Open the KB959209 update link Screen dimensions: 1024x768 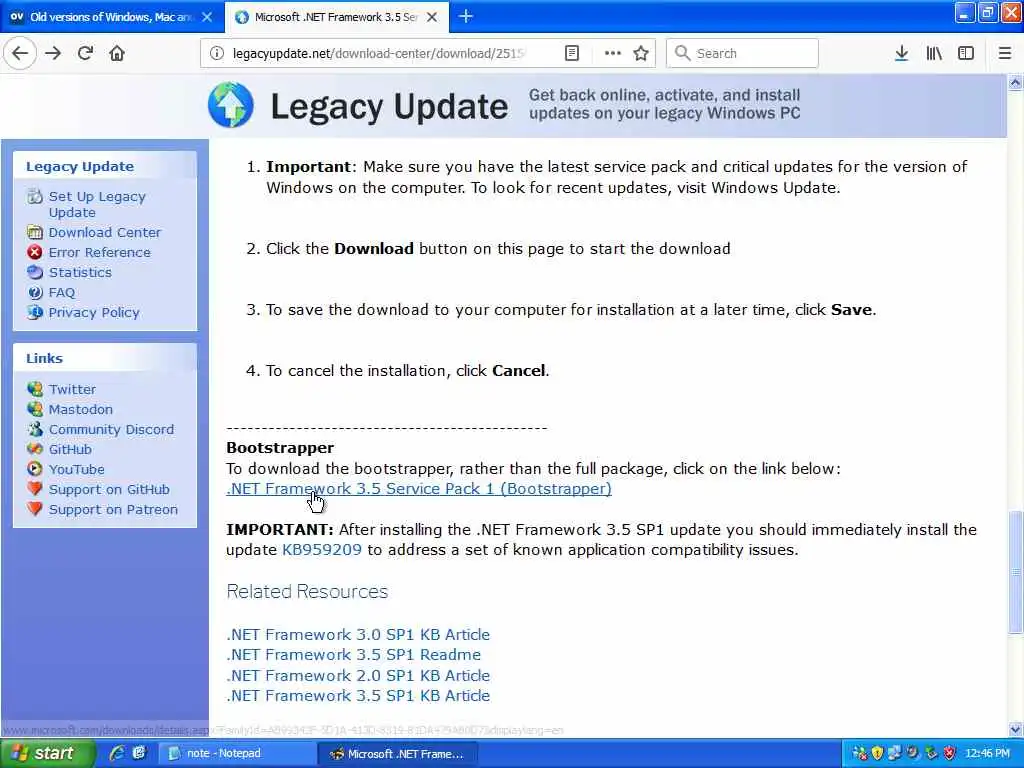tap(321, 550)
